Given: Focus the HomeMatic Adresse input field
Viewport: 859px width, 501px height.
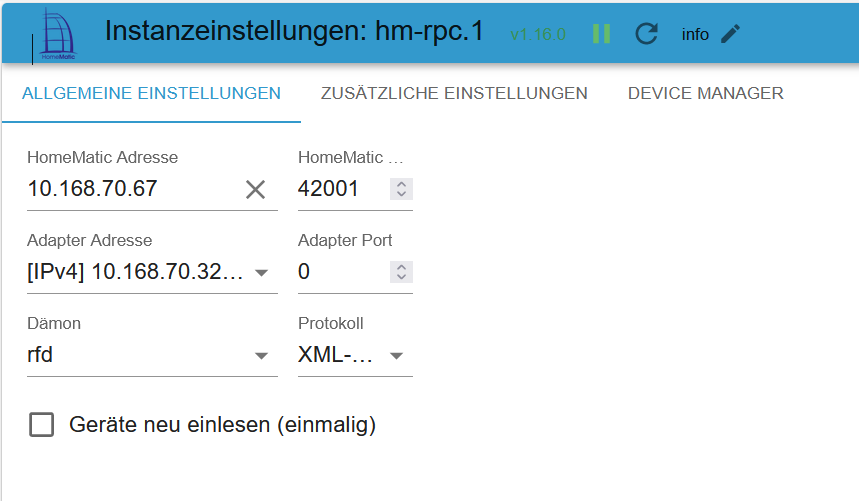Looking at the screenshot, I should pos(131,189).
